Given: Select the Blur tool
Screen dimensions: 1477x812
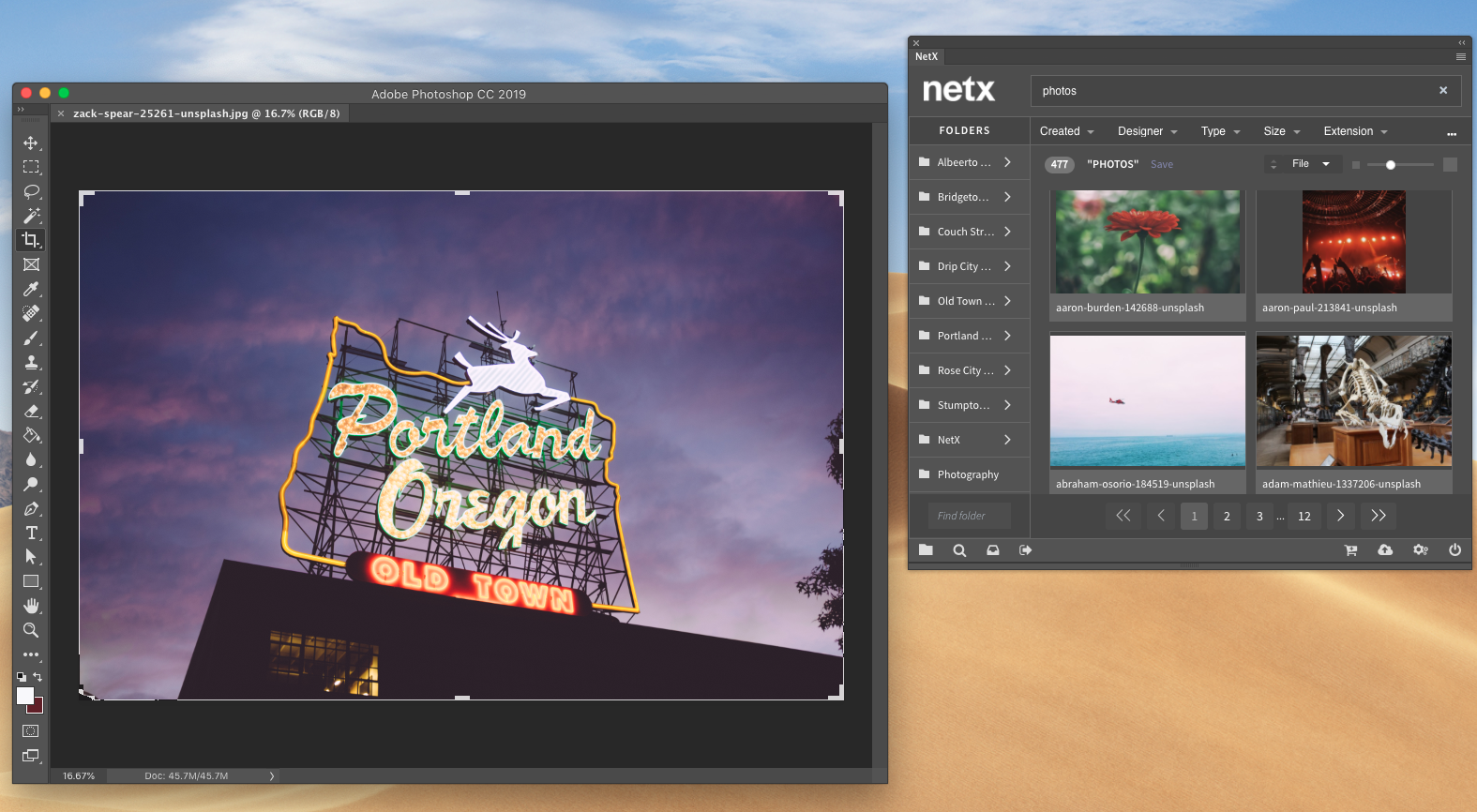Looking at the screenshot, I should [31, 459].
